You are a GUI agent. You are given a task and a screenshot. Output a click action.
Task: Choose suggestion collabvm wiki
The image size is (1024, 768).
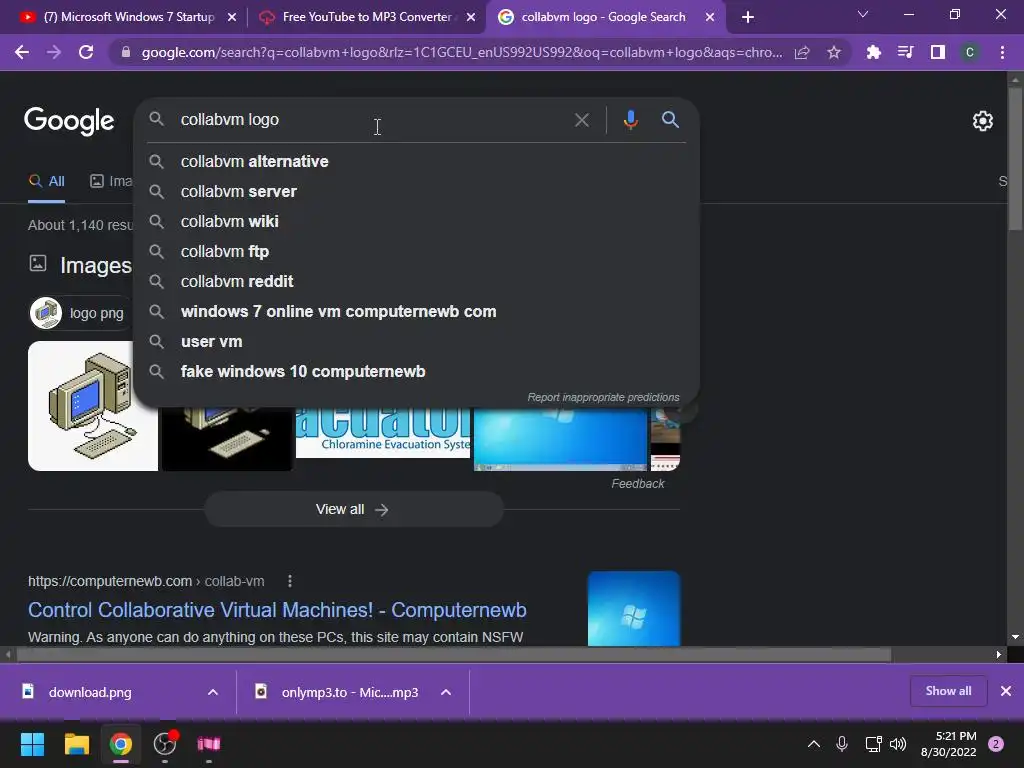(417, 221)
